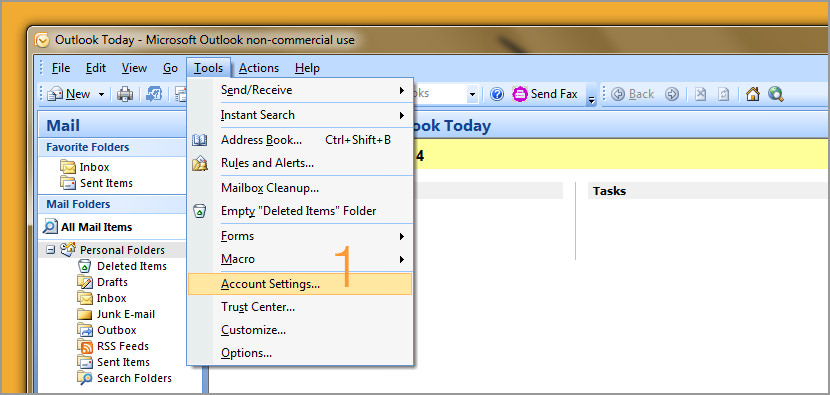Click the Forward arrow icon

tap(672, 94)
